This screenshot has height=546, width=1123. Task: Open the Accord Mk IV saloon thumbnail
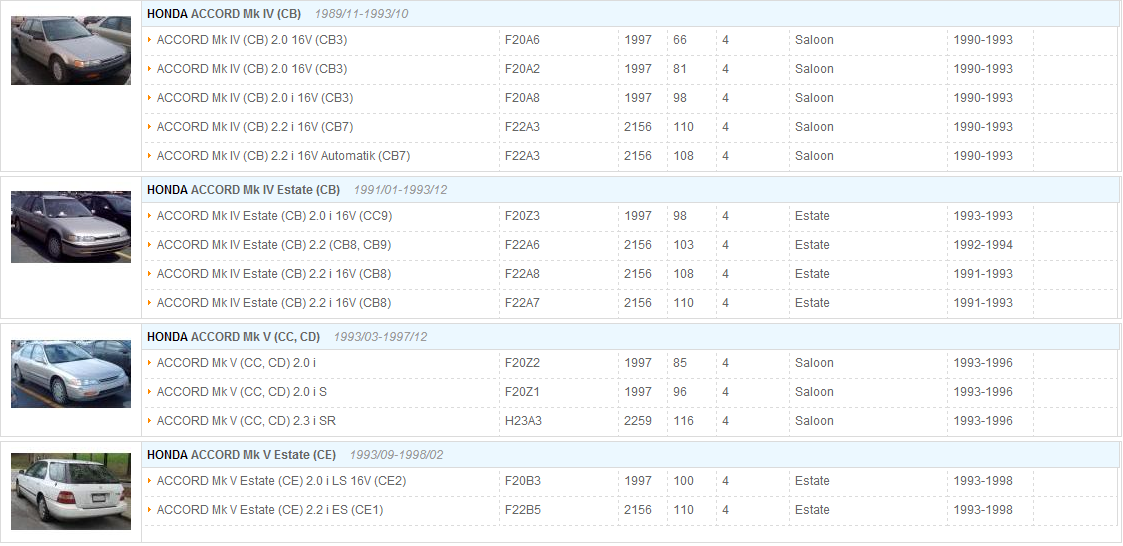(x=71, y=50)
